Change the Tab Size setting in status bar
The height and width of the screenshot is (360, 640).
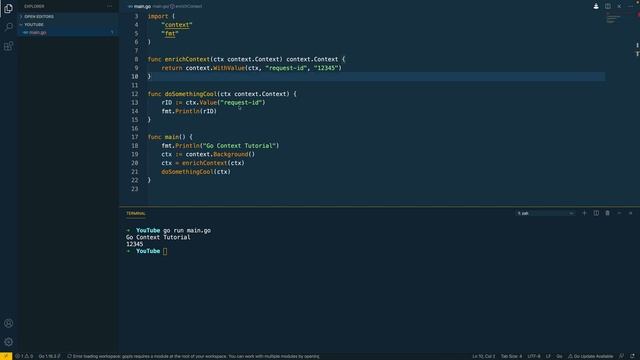pyautogui.click(x=511, y=356)
